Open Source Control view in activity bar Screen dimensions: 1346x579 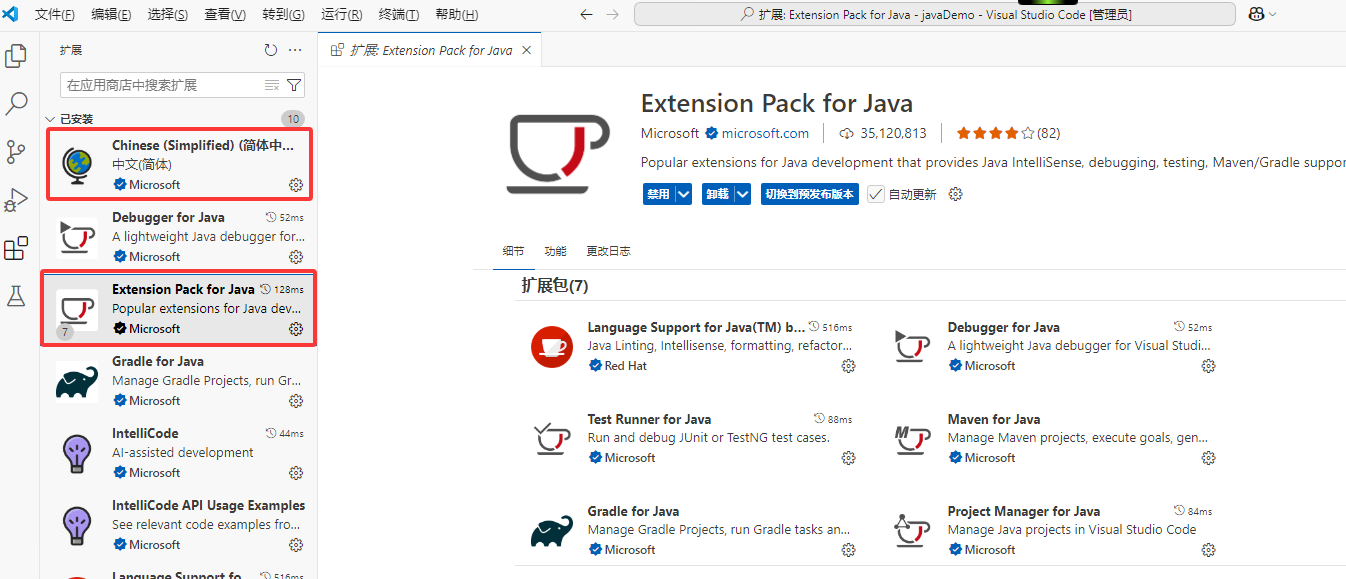[16, 152]
